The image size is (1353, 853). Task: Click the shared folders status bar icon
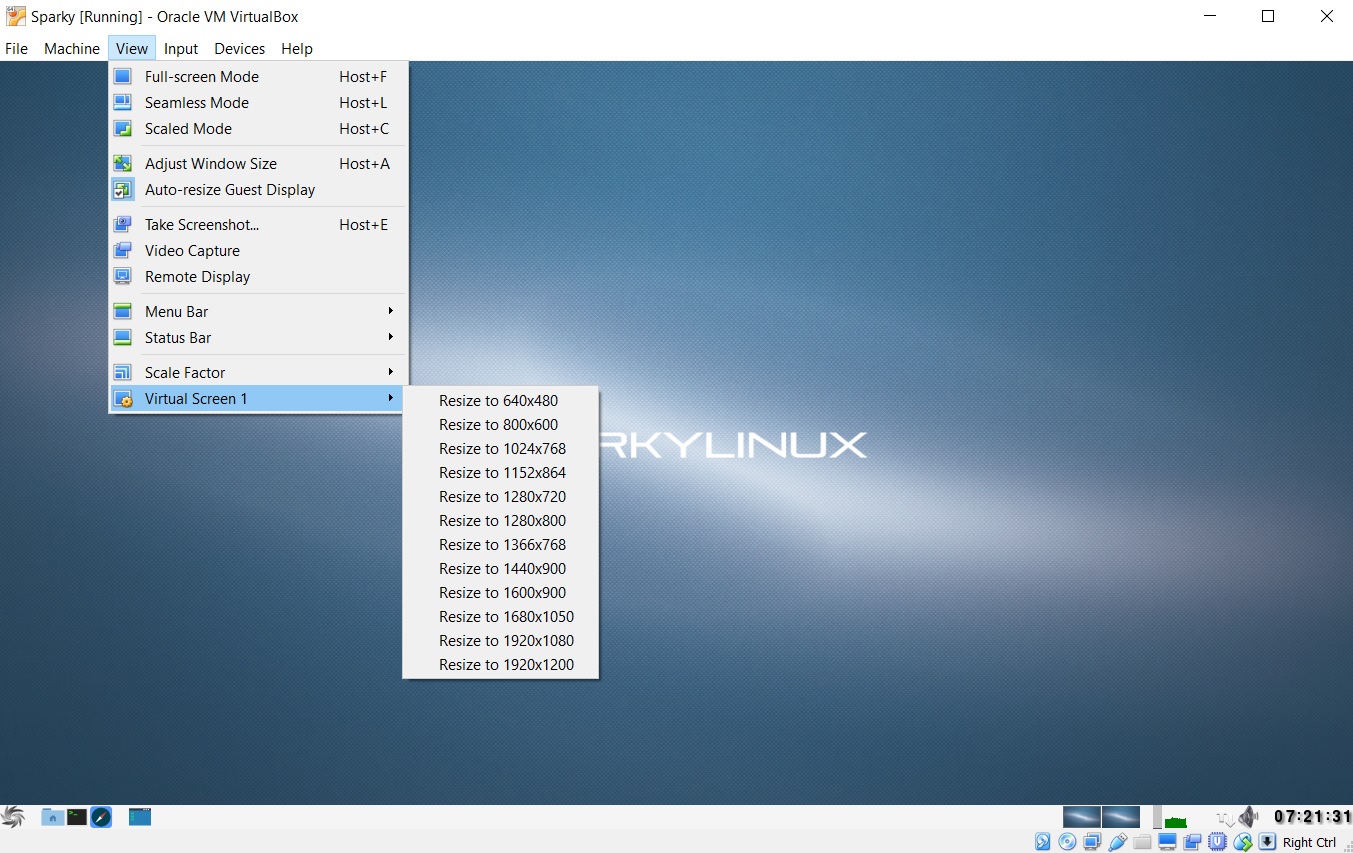pos(1142,842)
